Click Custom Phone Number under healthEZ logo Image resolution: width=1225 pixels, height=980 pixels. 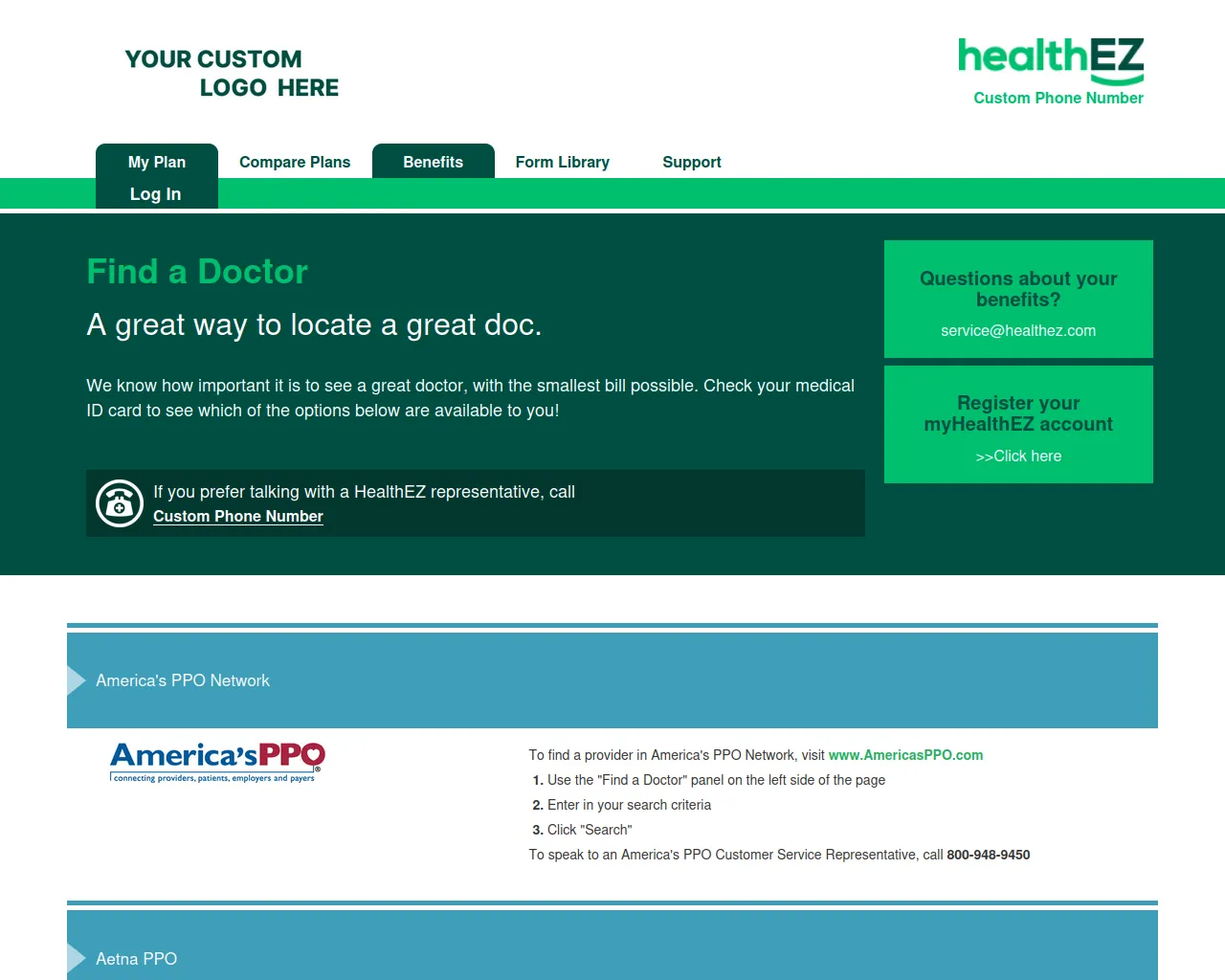(1058, 98)
